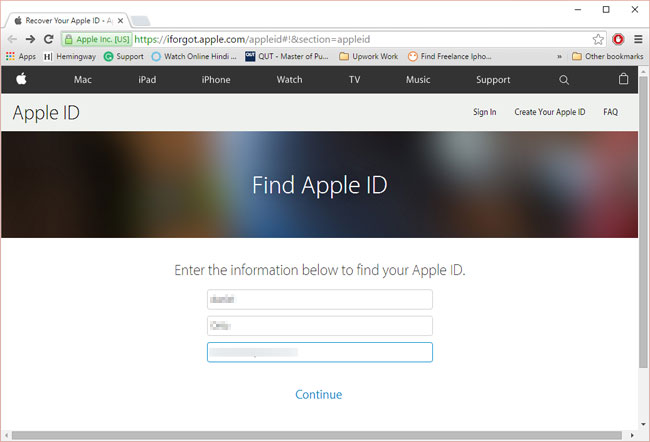Screen dimensions: 650x442
Task: Show hidden bookmarks chevron
Action: [559, 56]
